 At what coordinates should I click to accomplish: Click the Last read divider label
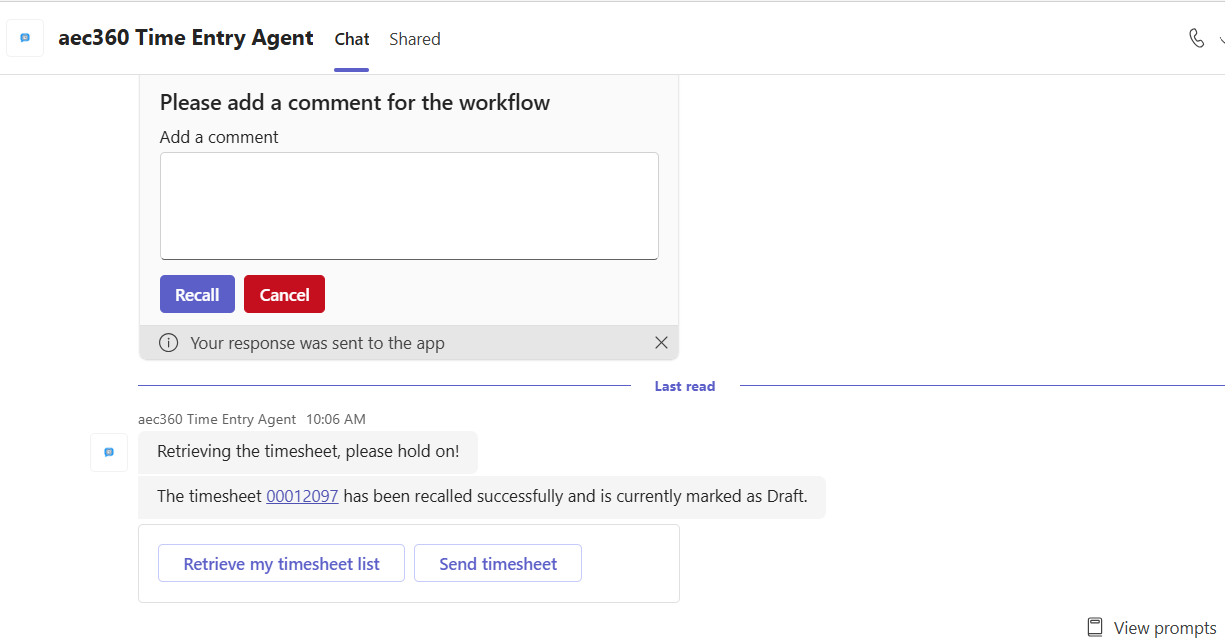(x=684, y=386)
